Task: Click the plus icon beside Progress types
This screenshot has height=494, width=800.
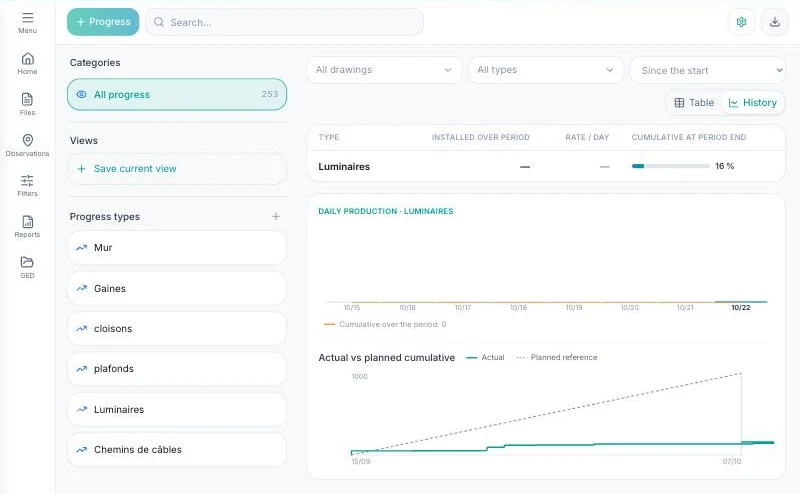Action: [x=276, y=216]
